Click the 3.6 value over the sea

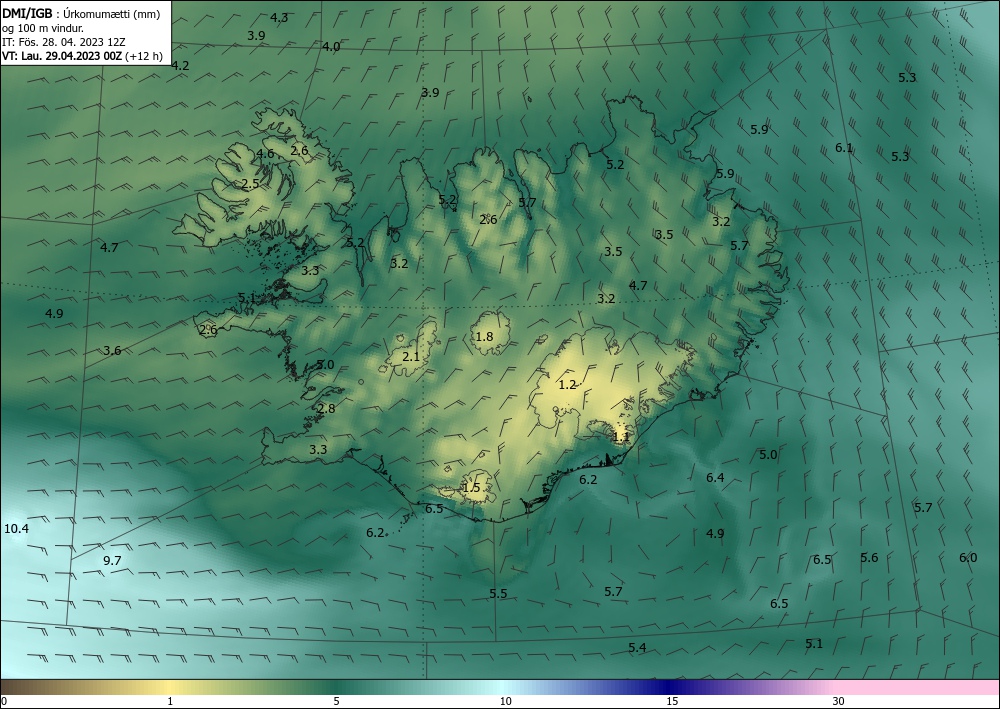pos(112,351)
